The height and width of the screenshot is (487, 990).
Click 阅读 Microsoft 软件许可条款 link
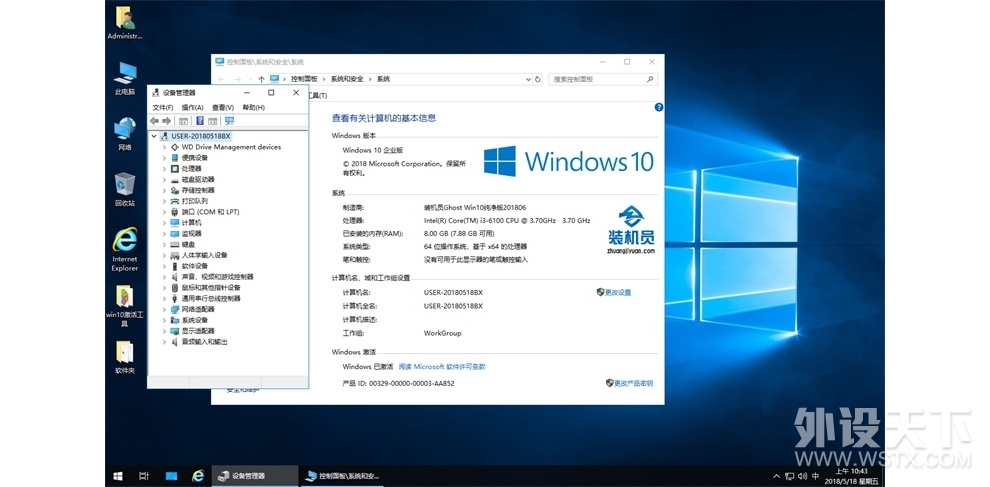[442, 366]
